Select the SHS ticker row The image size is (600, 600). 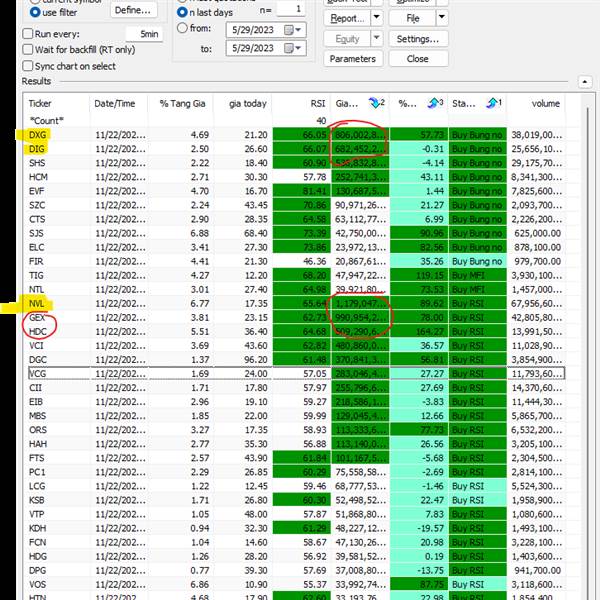[x=295, y=163]
